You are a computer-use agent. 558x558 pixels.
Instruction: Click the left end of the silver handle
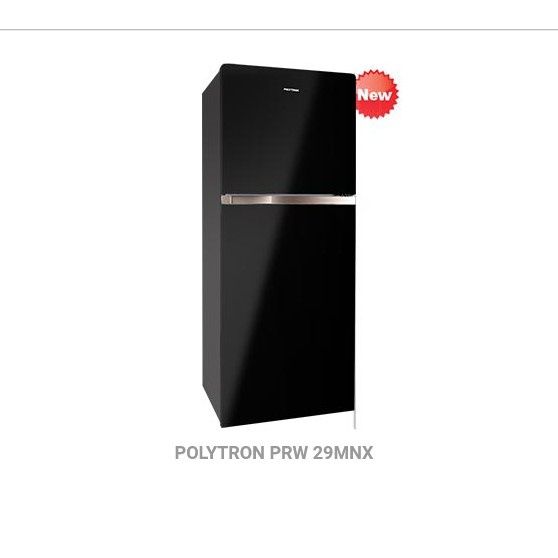[226, 200]
